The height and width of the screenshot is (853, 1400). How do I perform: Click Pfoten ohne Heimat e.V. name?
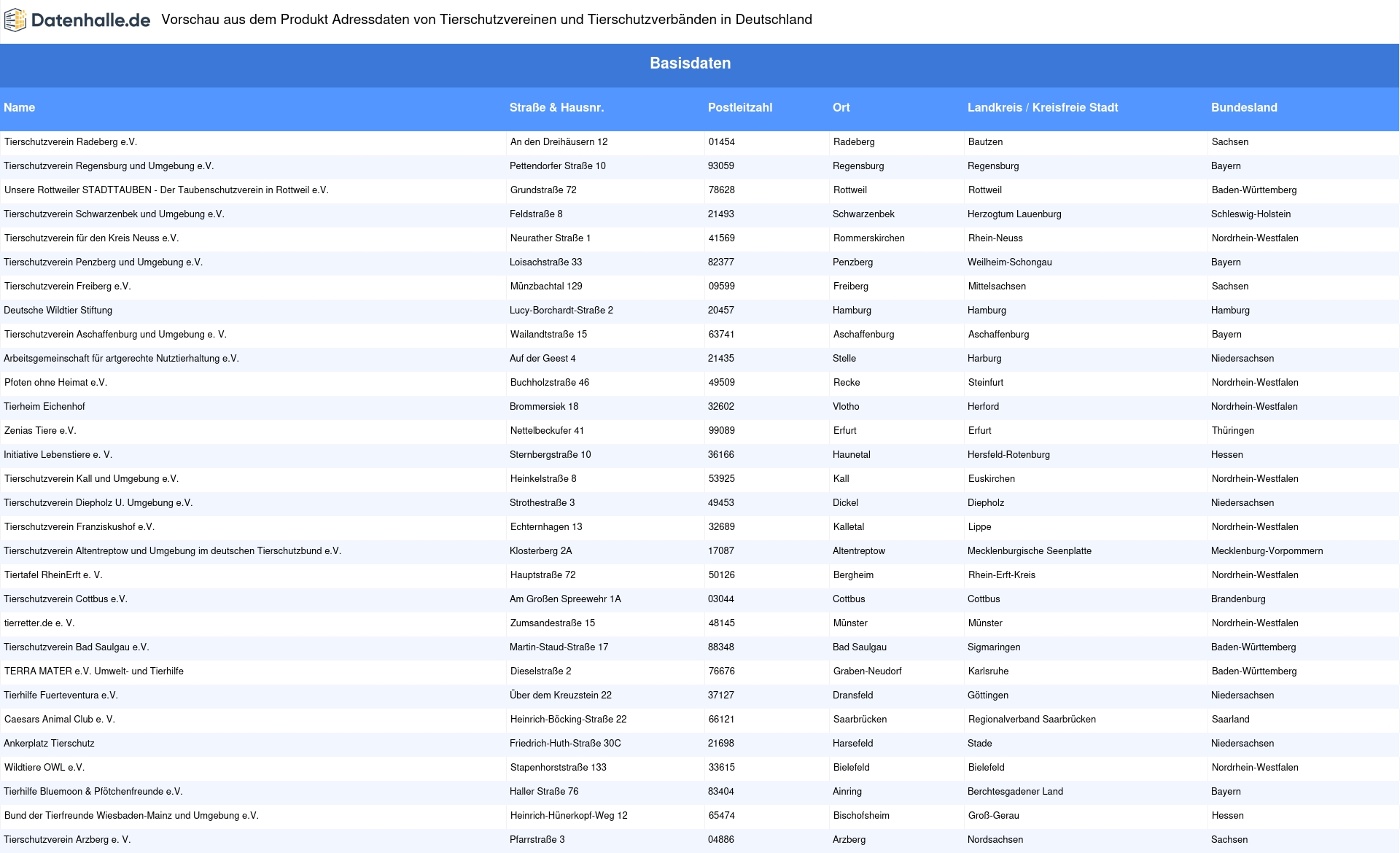[55, 383]
